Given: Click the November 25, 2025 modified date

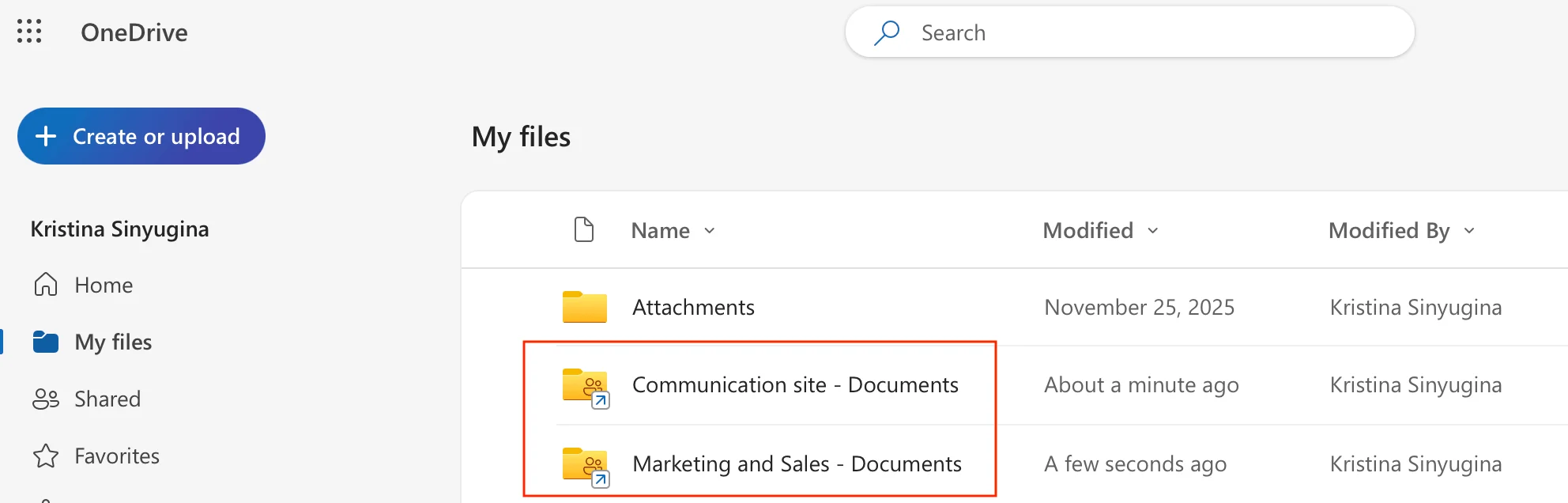Looking at the screenshot, I should [x=1139, y=307].
